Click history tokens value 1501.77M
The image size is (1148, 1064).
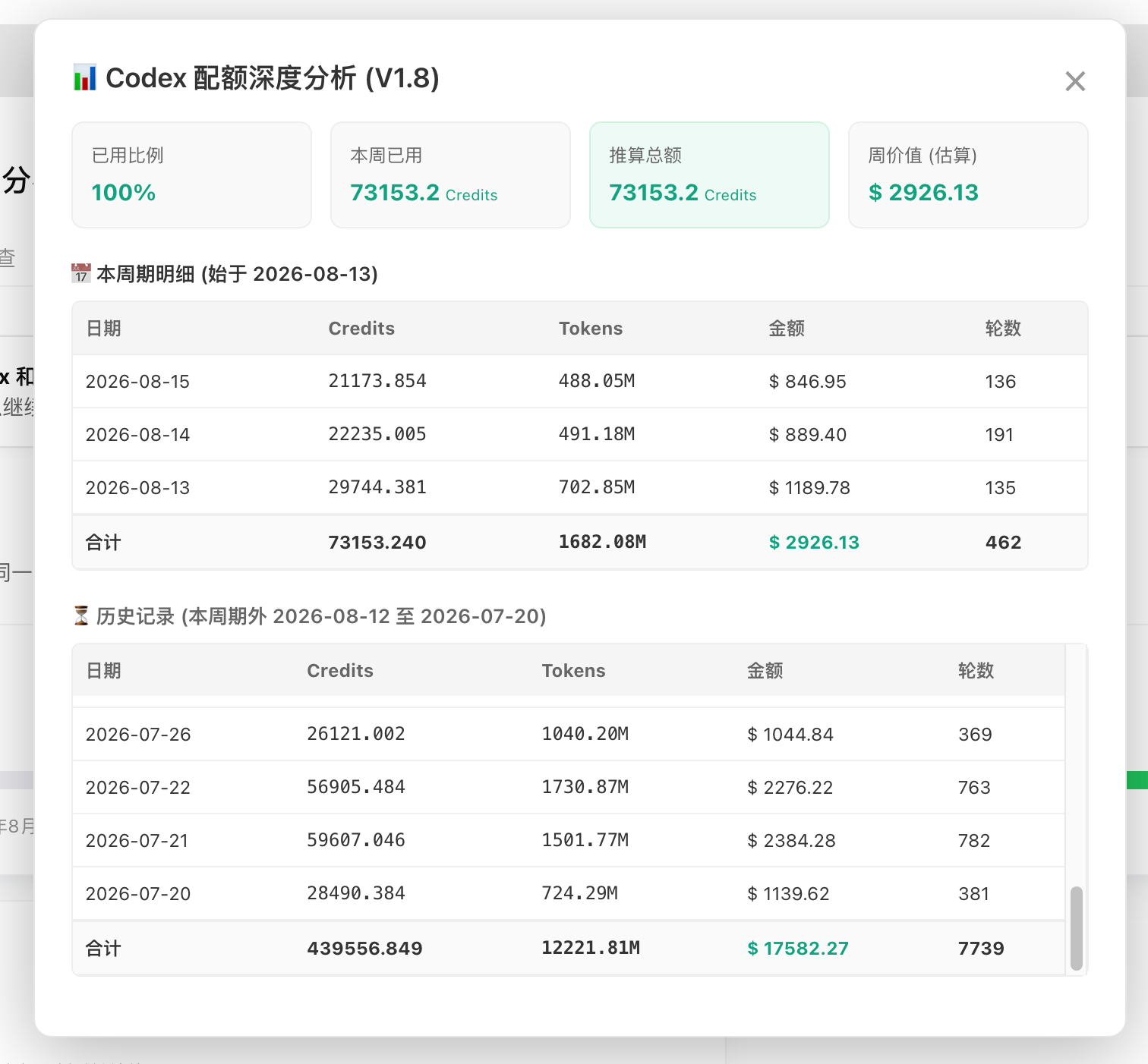click(585, 840)
